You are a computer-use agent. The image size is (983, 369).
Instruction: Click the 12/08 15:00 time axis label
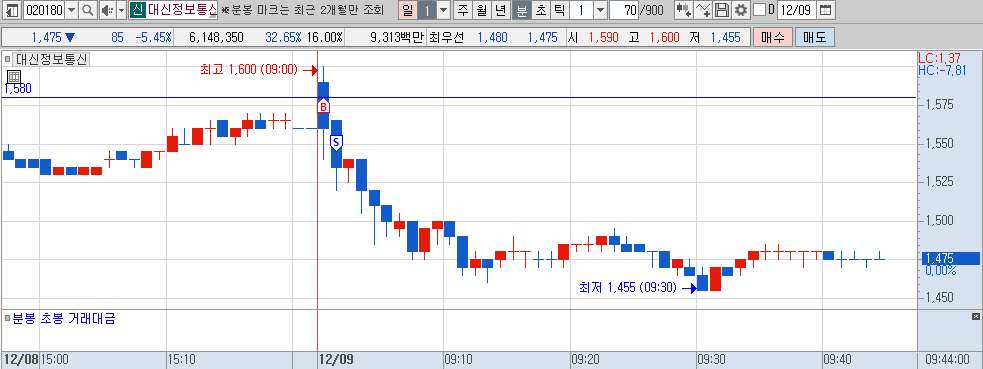(x=36, y=360)
